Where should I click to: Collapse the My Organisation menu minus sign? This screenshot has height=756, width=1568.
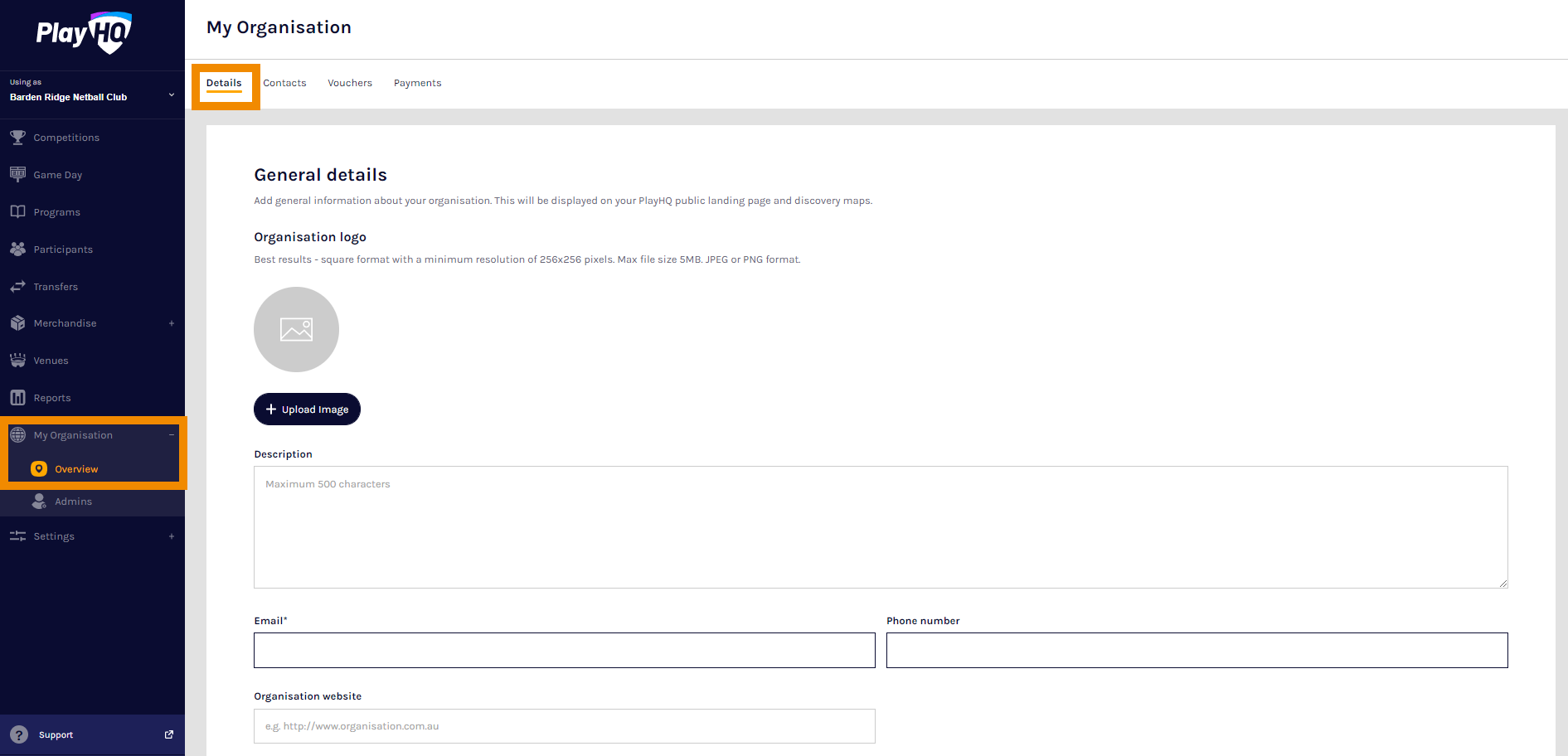click(x=172, y=435)
